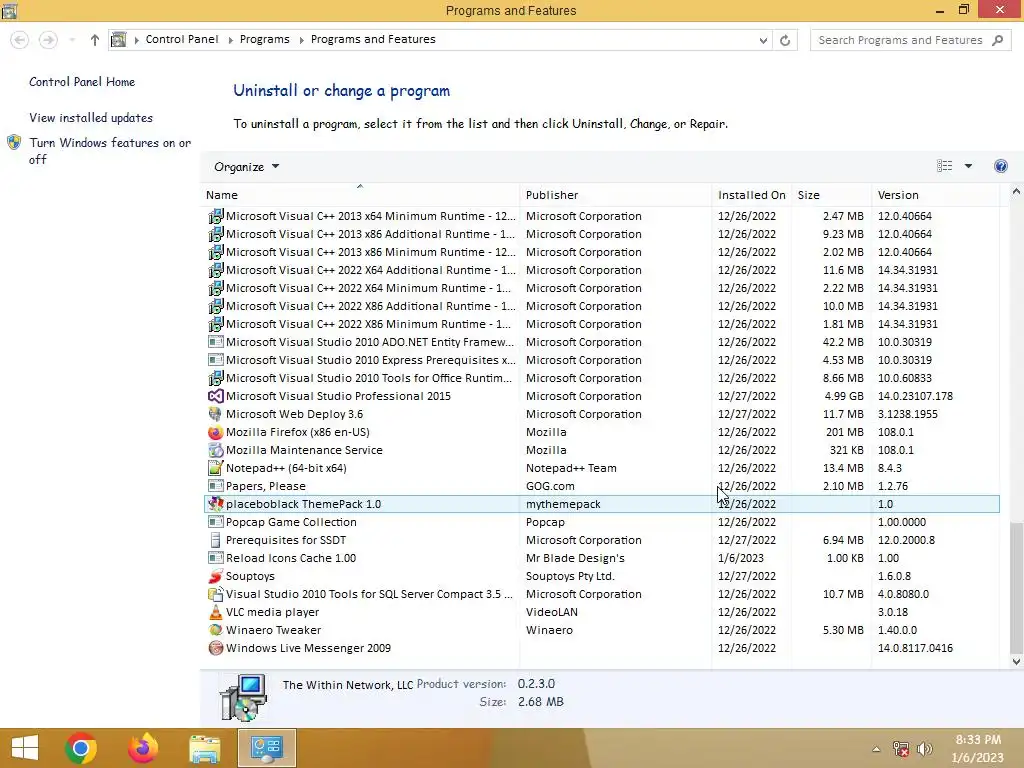Select Control Panel breadcrumb in address bar
Viewport: 1024px width, 768px height.
[182, 39]
